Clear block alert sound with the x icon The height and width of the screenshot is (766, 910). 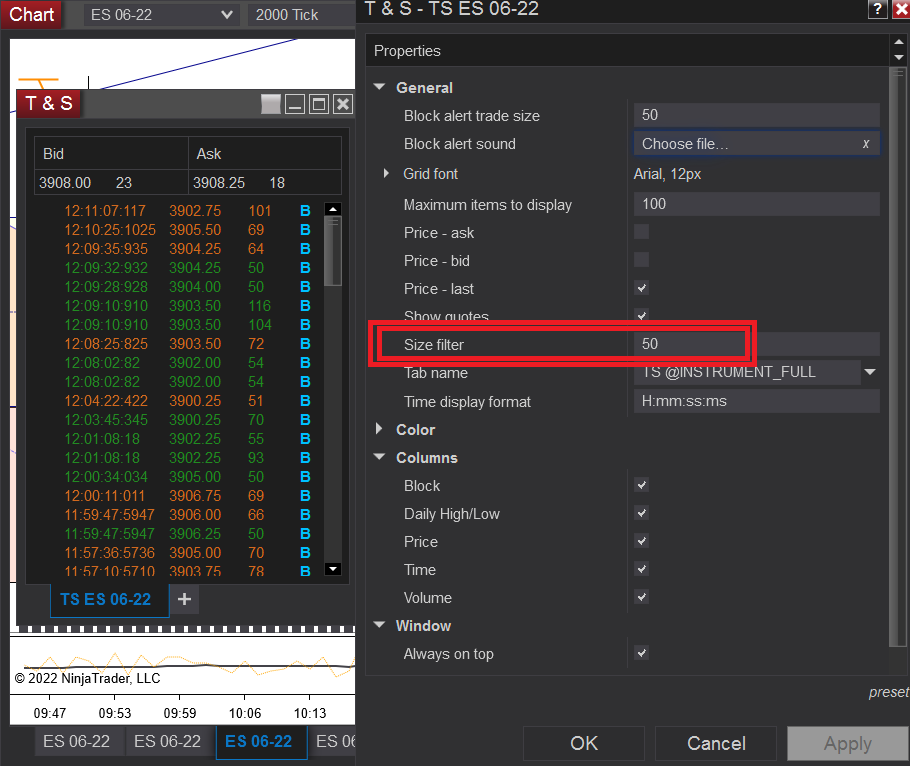tap(865, 144)
